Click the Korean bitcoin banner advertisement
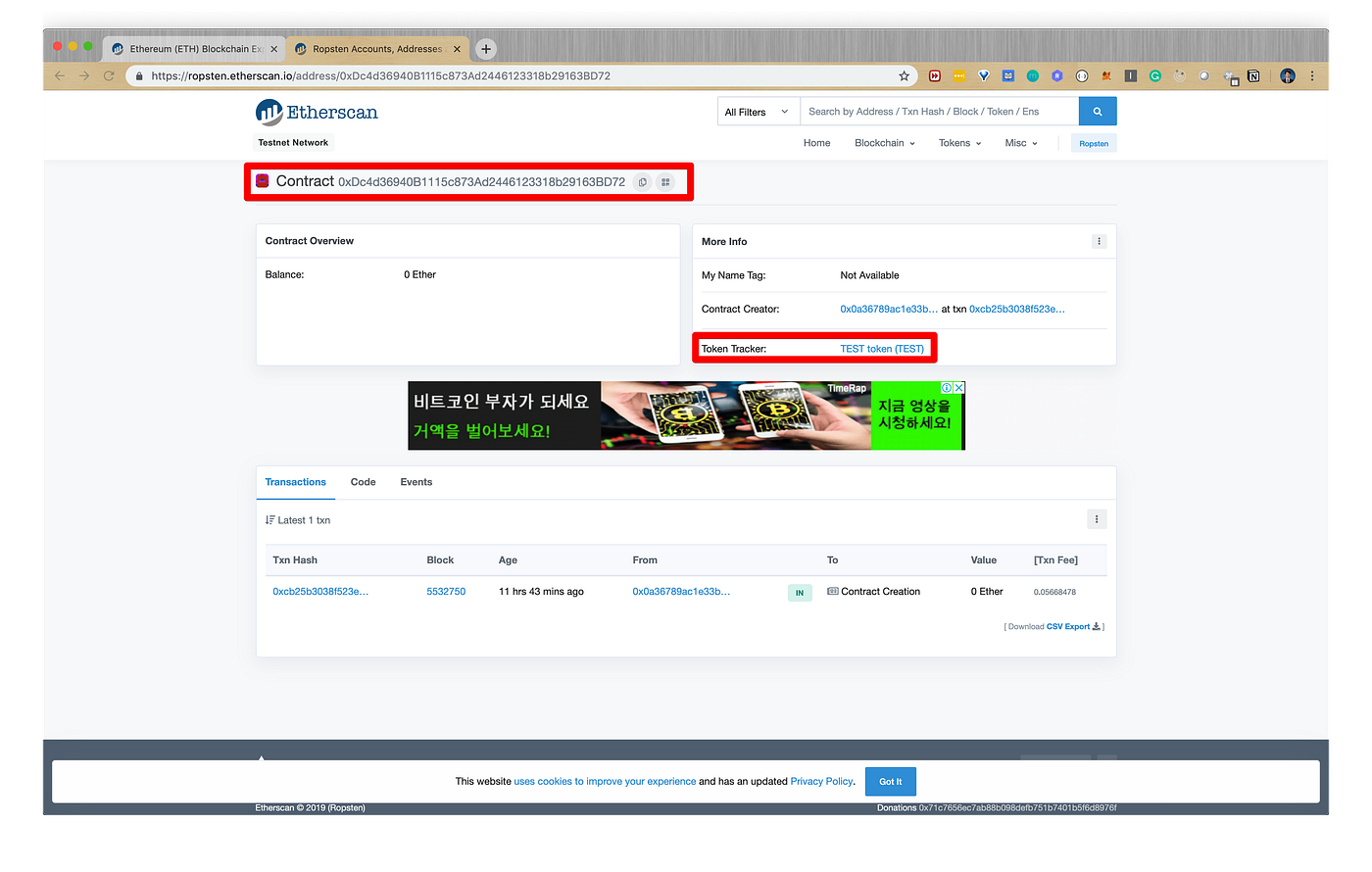 686,416
